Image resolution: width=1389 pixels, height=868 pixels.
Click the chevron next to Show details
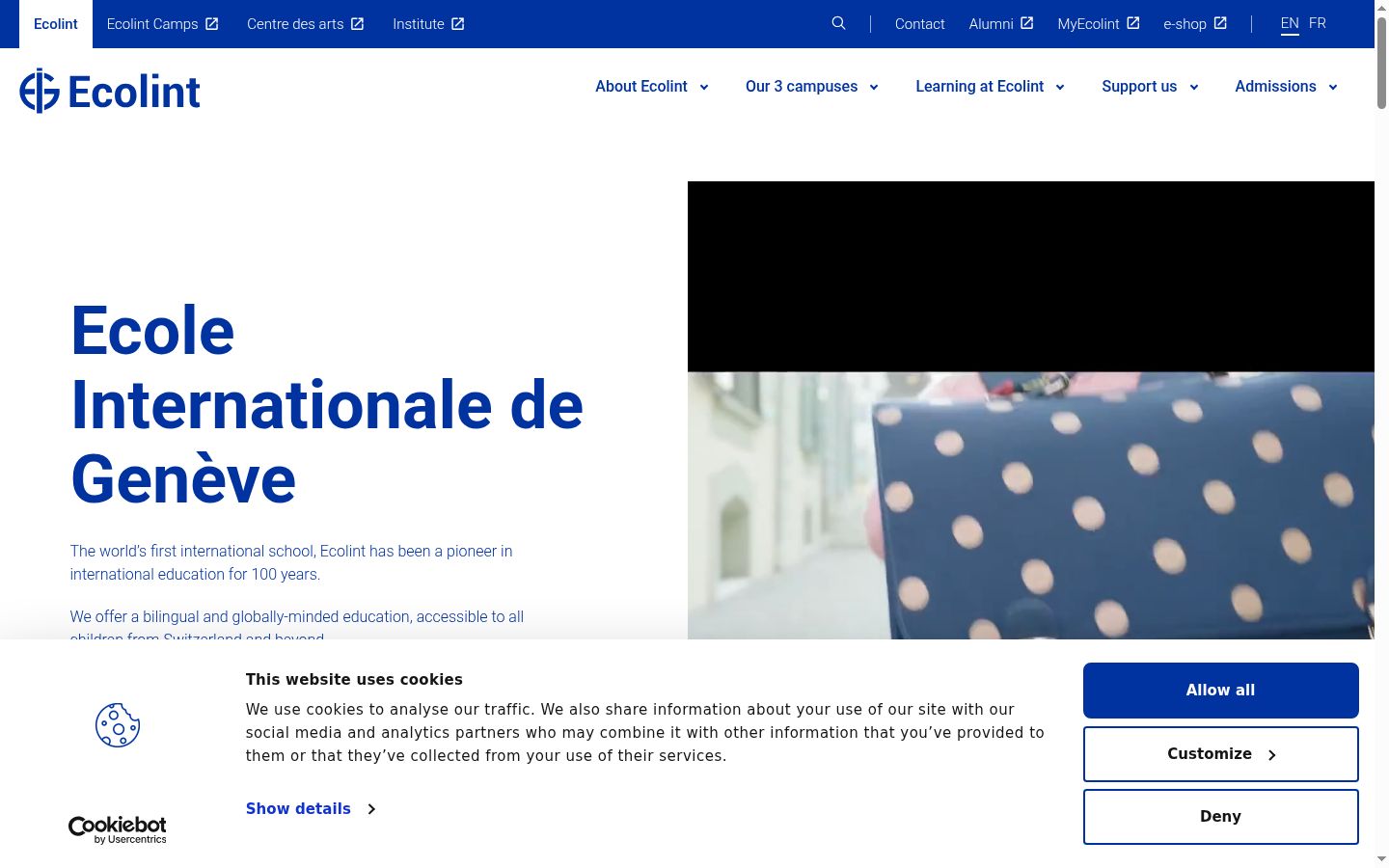371,809
